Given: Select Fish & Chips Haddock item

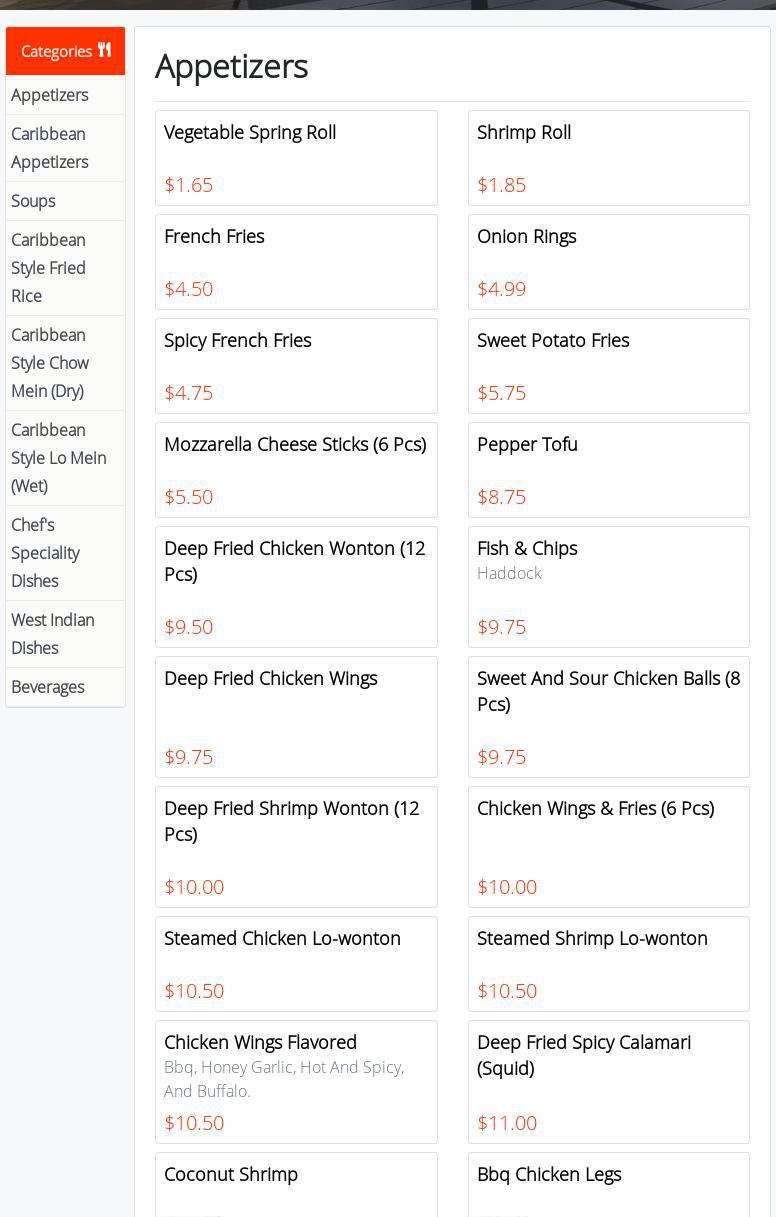Looking at the screenshot, I should click(x=608, y=587).
